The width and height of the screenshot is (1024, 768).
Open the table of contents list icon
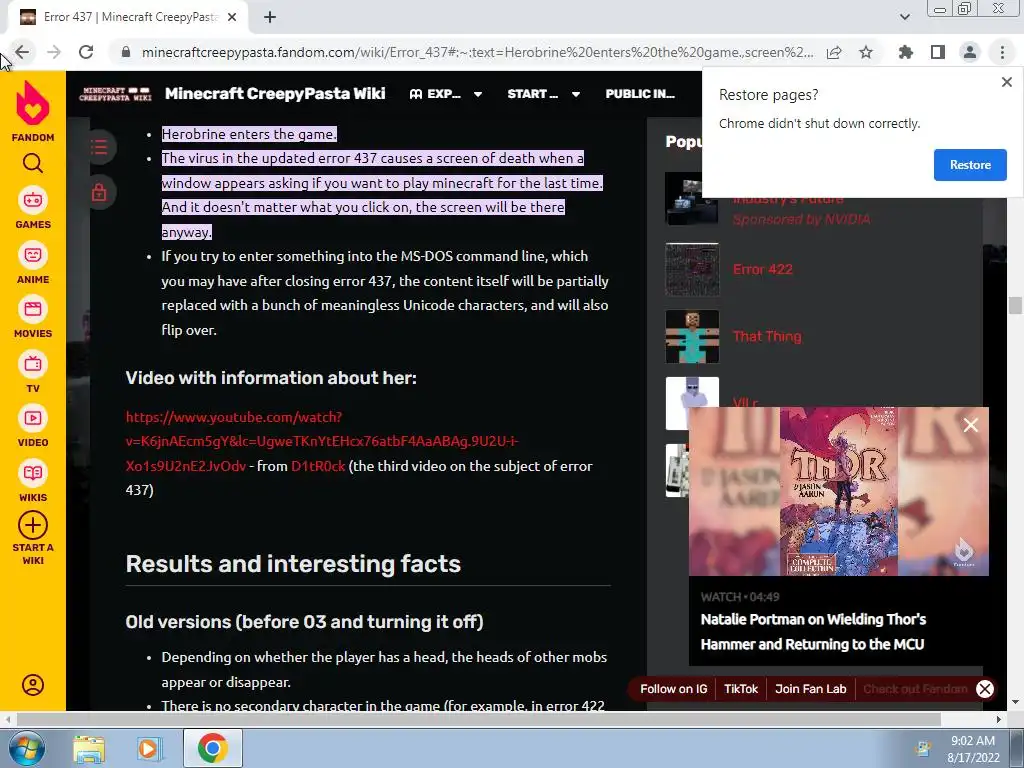point(99,146)
